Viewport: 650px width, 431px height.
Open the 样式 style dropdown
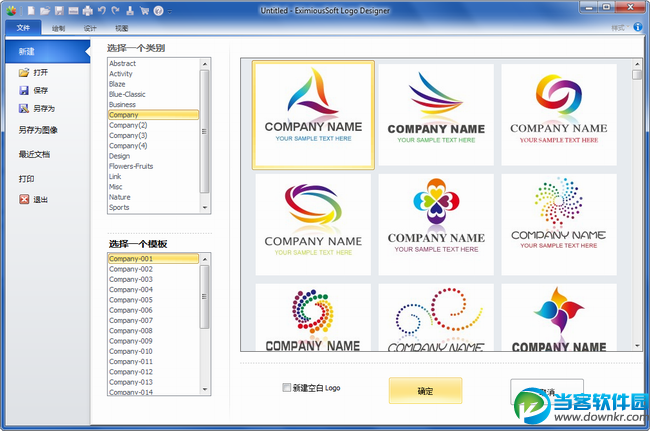pos(619,28)
